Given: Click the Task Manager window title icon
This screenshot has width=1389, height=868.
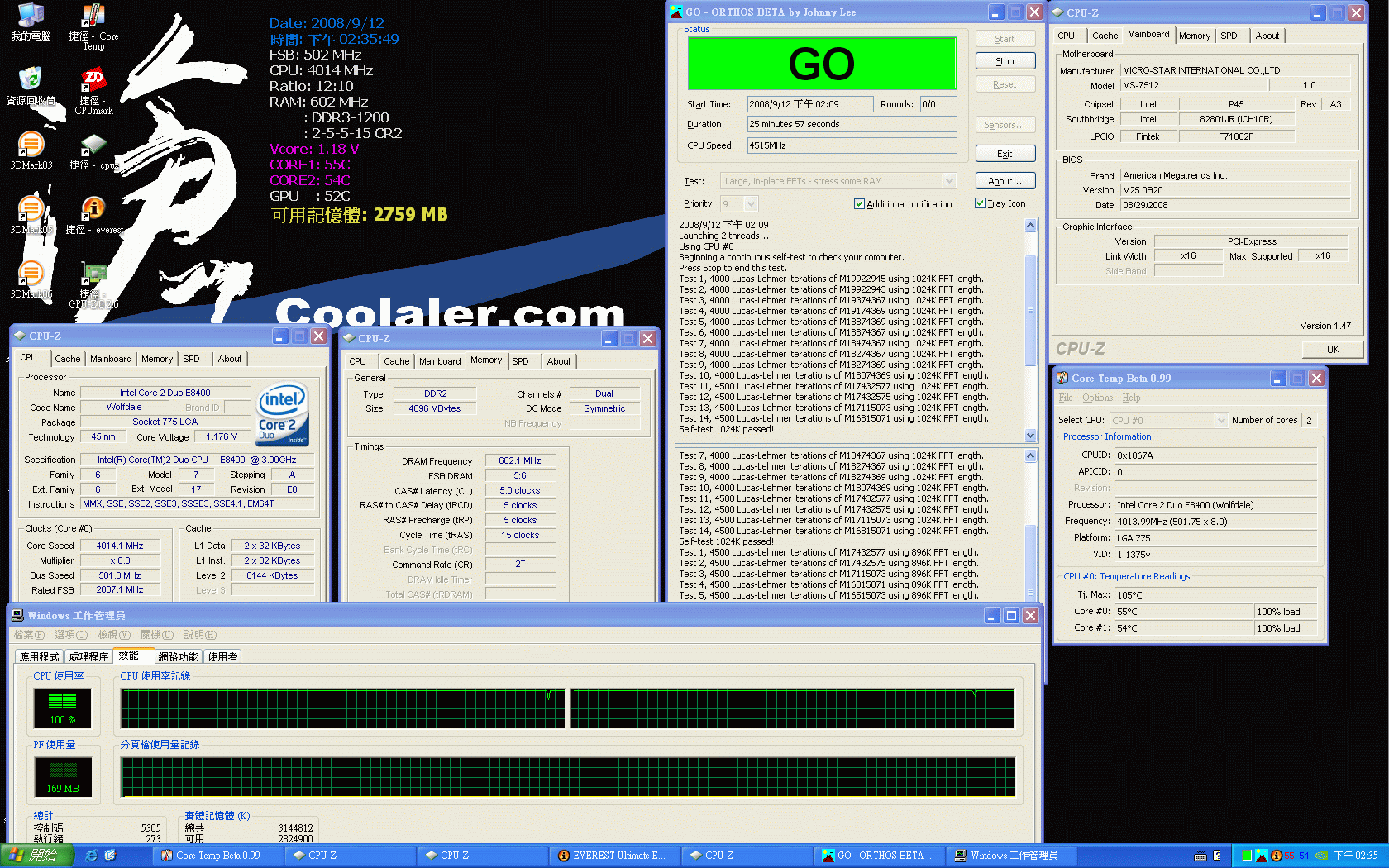Looking at the screenshot, I should tap(17, 615).
